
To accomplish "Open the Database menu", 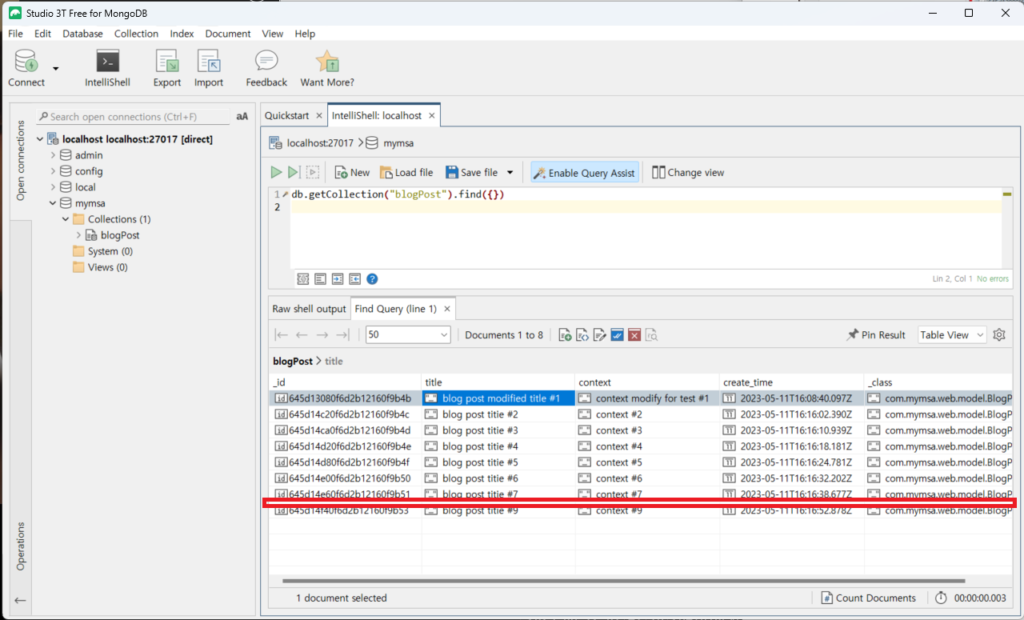I will (x=82, y=33).
